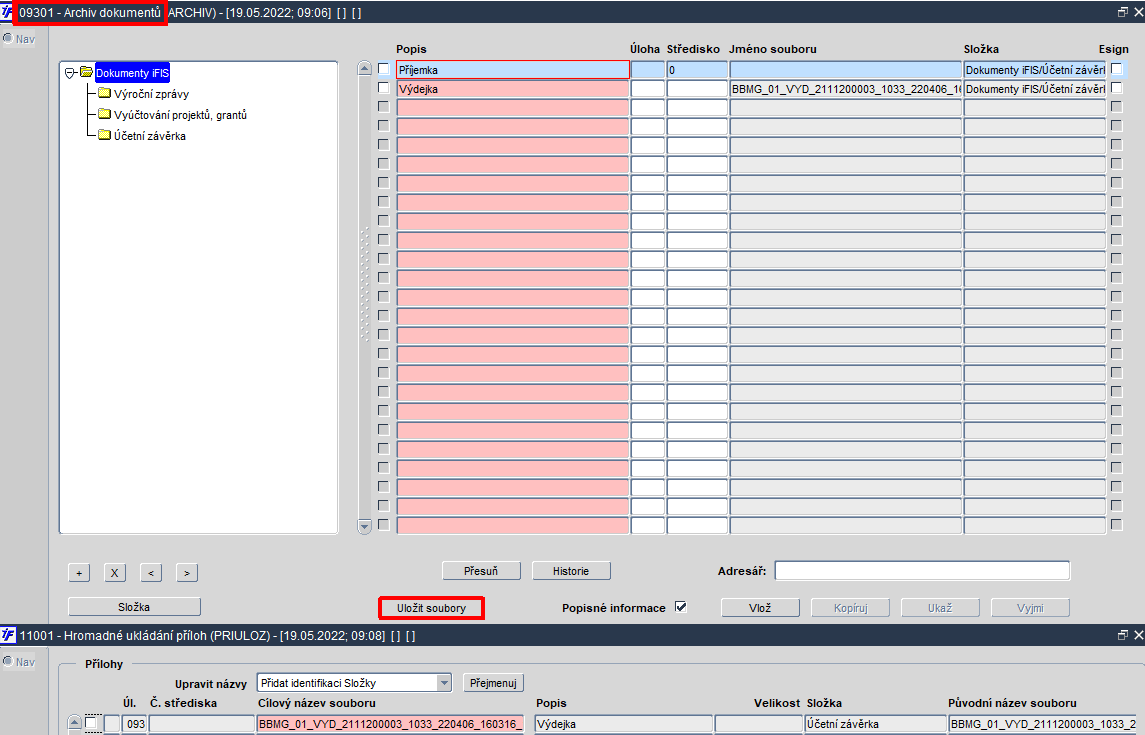
Task: Click the scroll-down arrow beside document list
Action: pos(364,526)
